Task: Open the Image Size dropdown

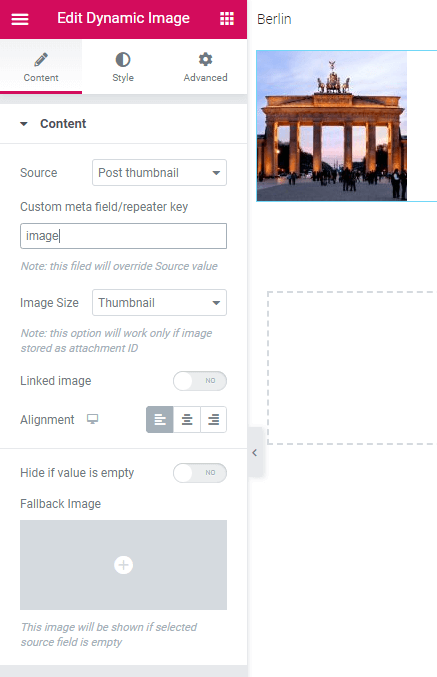Action: pos(159,303)
